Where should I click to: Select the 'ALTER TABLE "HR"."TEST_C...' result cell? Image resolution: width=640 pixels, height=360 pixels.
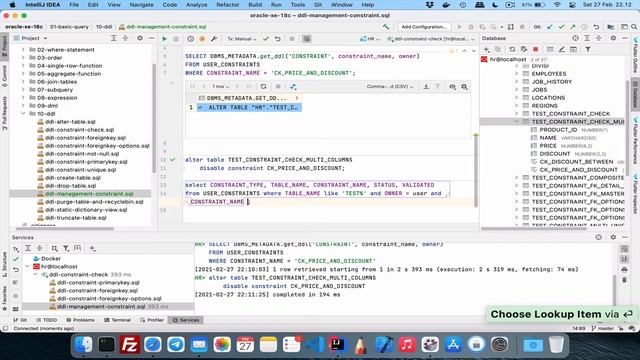(249, 107)
